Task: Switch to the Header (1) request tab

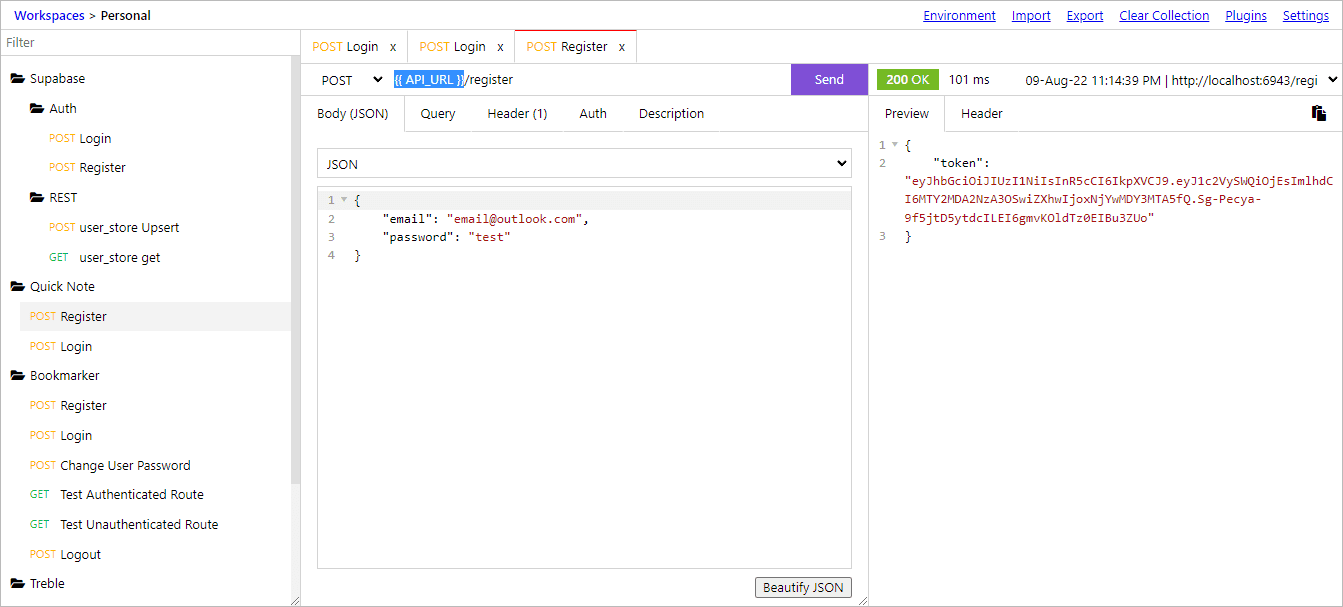Action: point(517,114)
